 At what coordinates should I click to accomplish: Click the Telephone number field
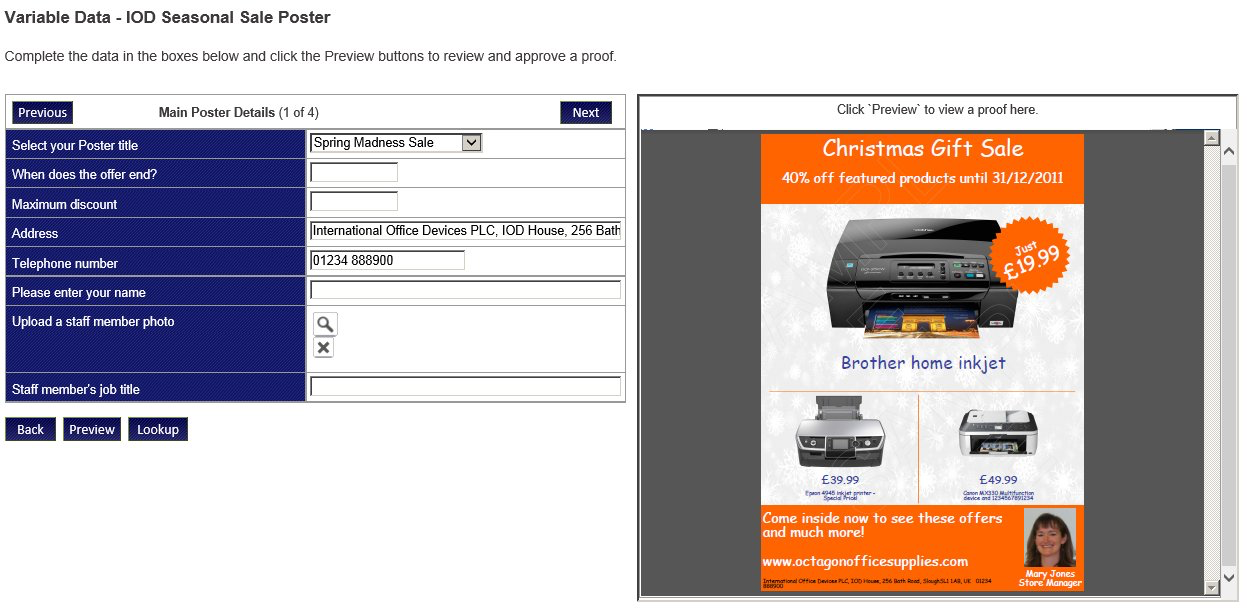(387, 260)
